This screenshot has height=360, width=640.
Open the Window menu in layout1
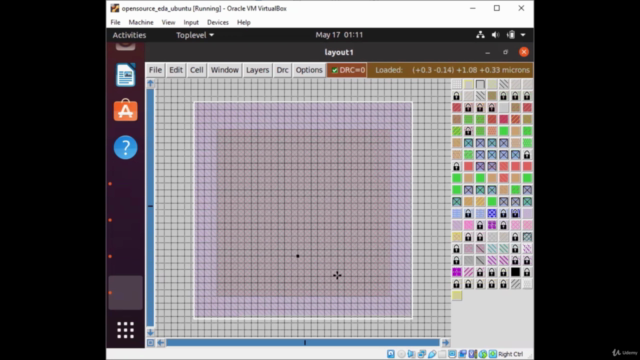tap(224, 70)
